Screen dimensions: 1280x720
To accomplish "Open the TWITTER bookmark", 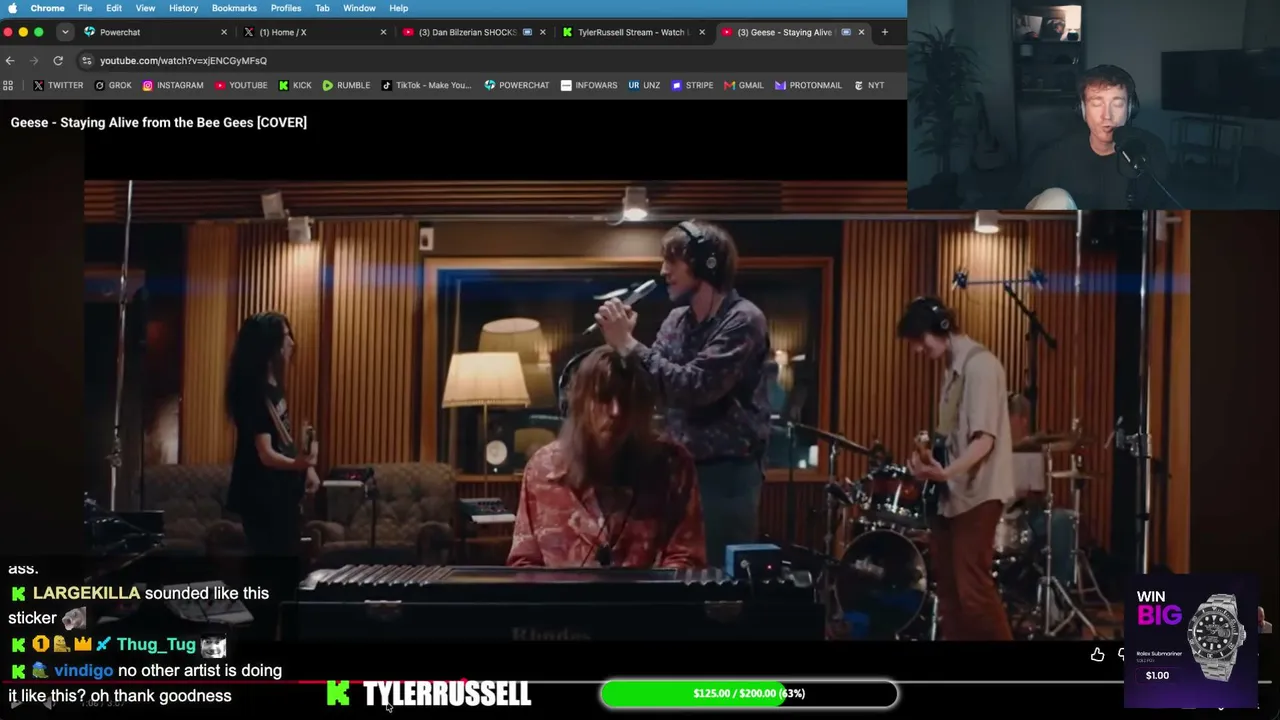I will (58, 85).
